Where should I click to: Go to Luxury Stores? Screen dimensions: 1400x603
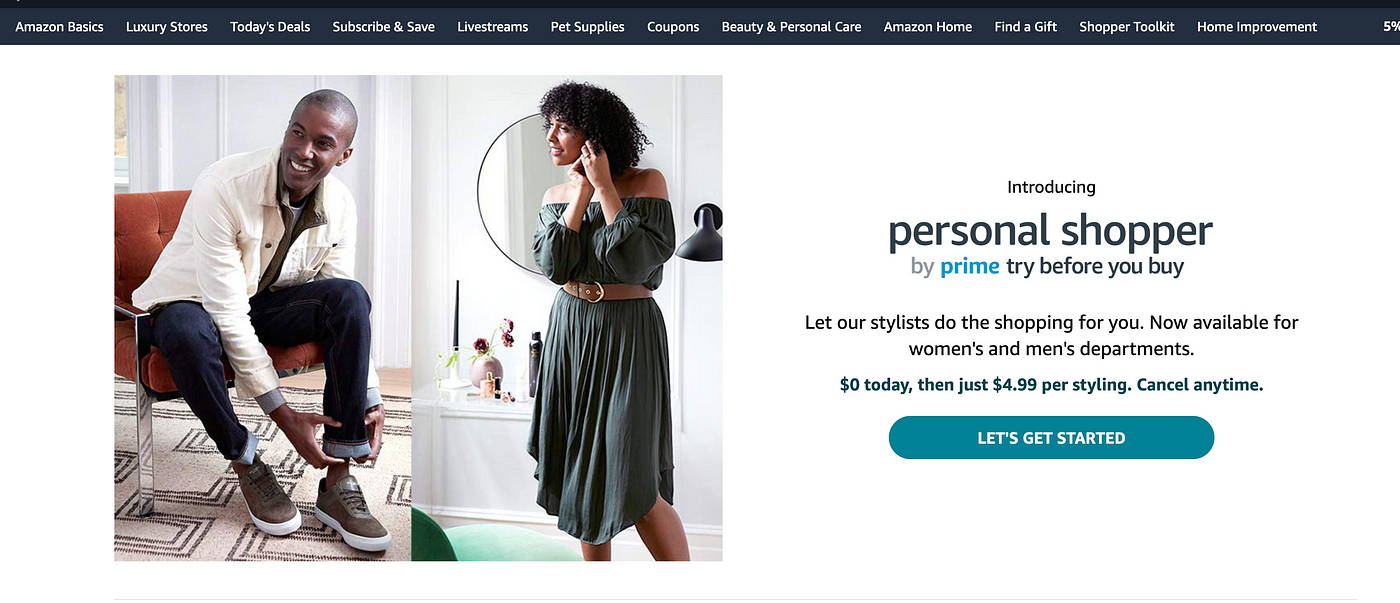[x=167, y=27]
